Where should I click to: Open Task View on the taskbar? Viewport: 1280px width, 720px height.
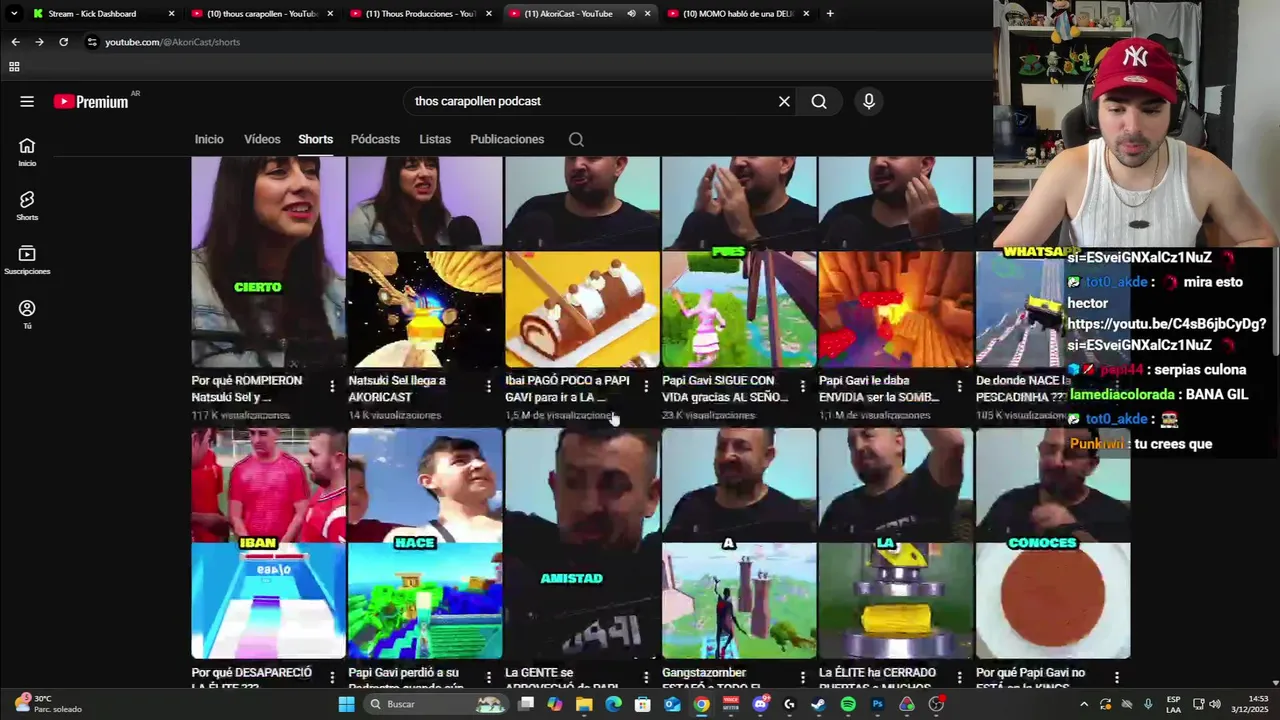point(526,704)
